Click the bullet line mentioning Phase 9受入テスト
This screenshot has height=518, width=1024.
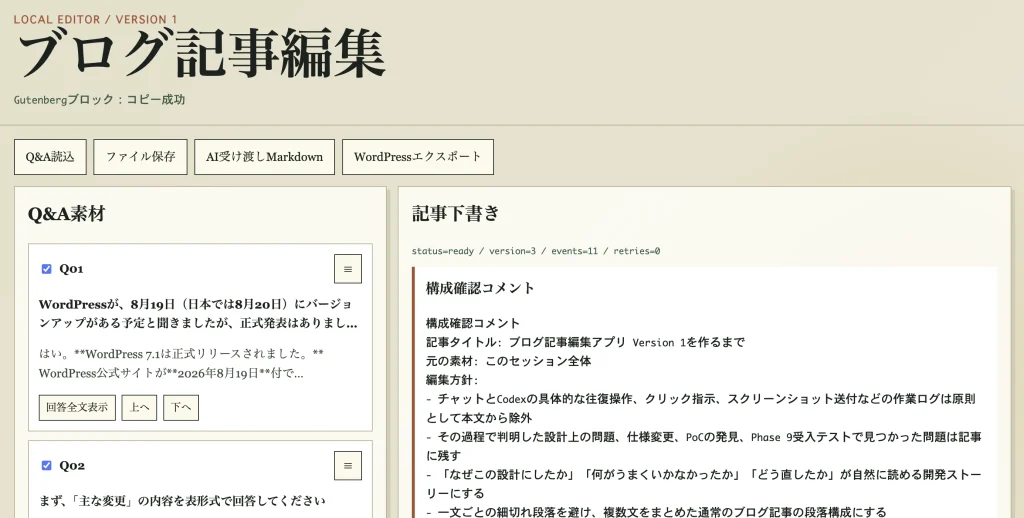pos(703,446)
